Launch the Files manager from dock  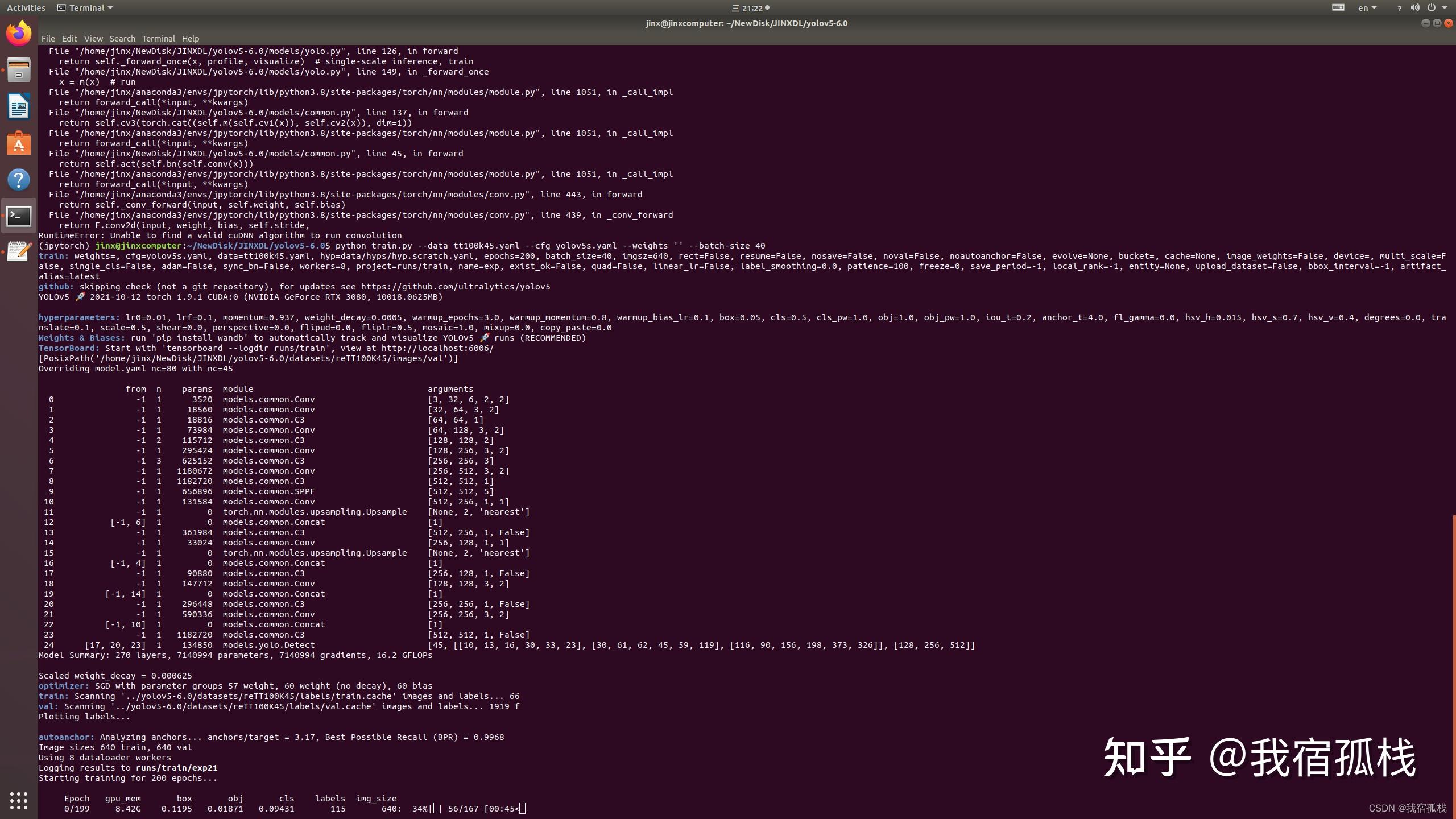point(19,70)
